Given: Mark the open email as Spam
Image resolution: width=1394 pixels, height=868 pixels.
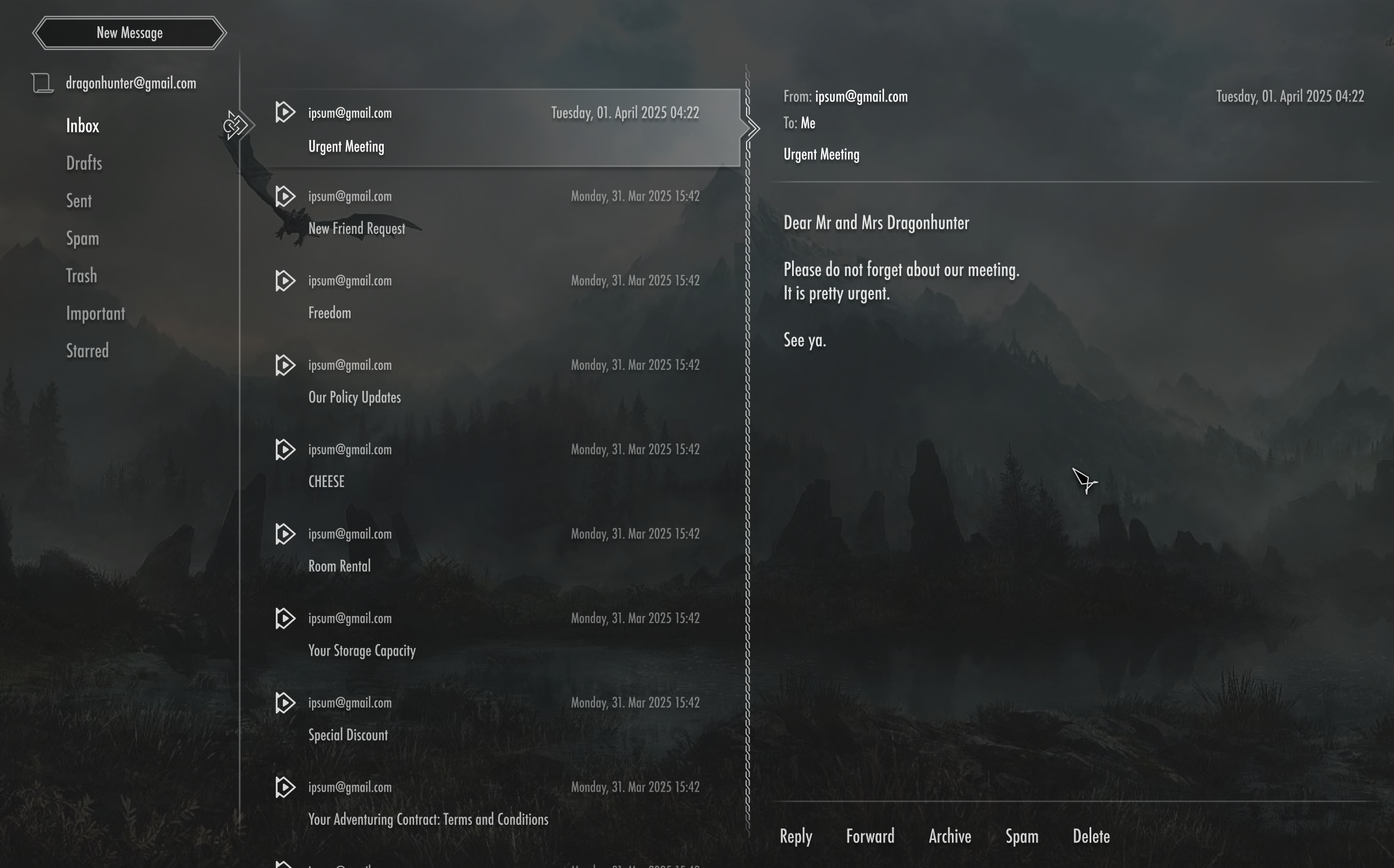Looking at the screenshot, I should pyautogui.click(x=1021, y=837).
